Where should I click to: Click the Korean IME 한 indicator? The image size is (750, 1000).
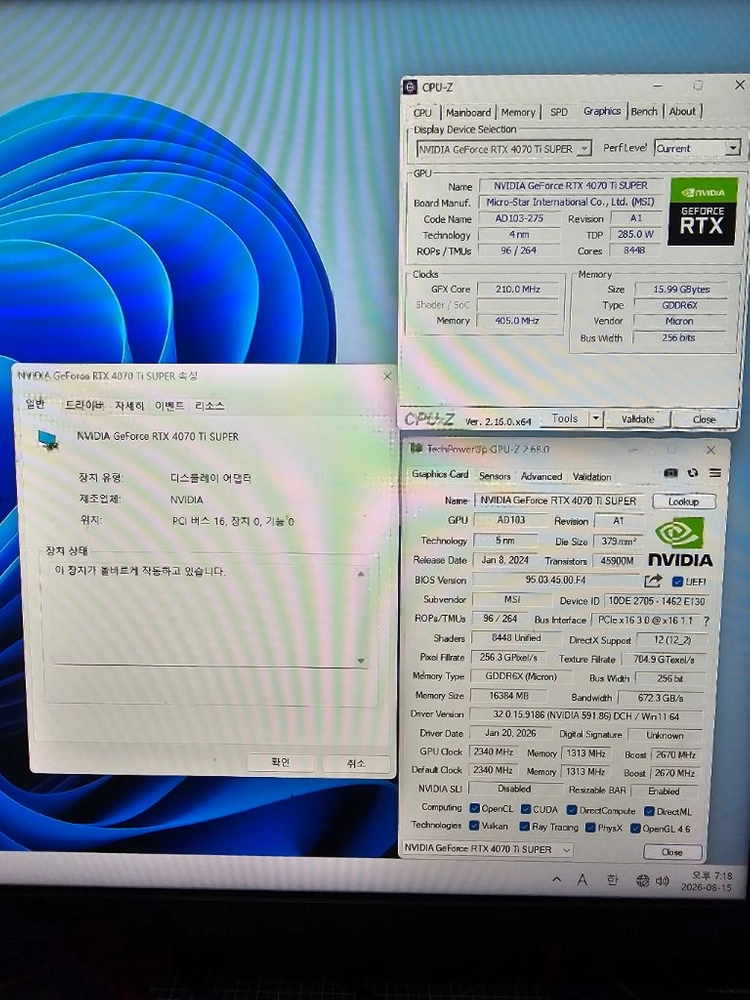[612, 880]
